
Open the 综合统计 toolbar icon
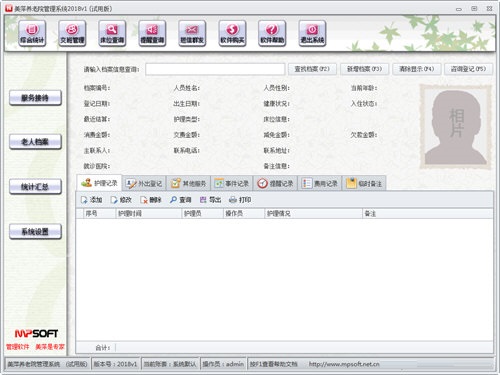tap(32, 33)
